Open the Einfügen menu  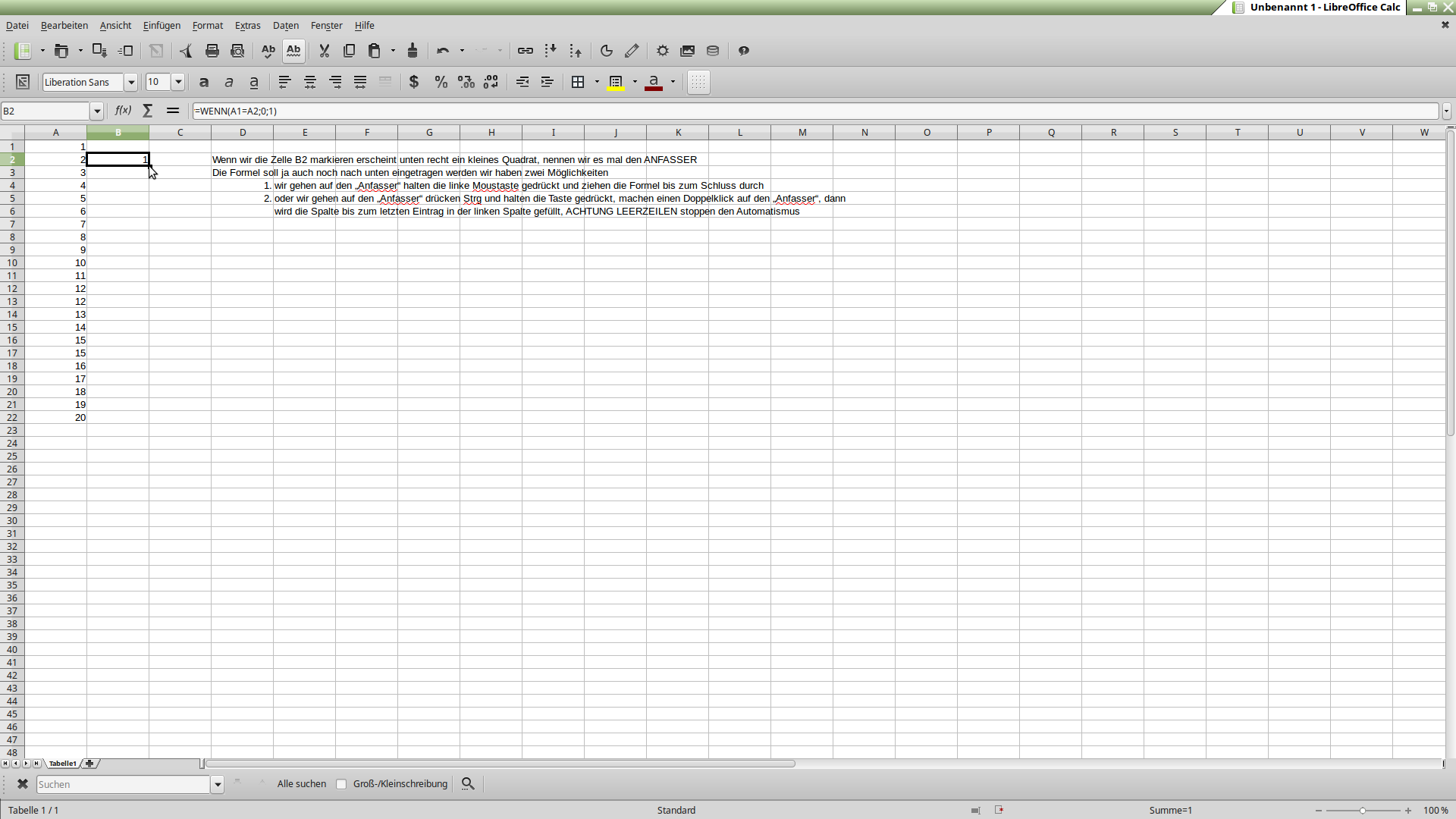(162, 25)
